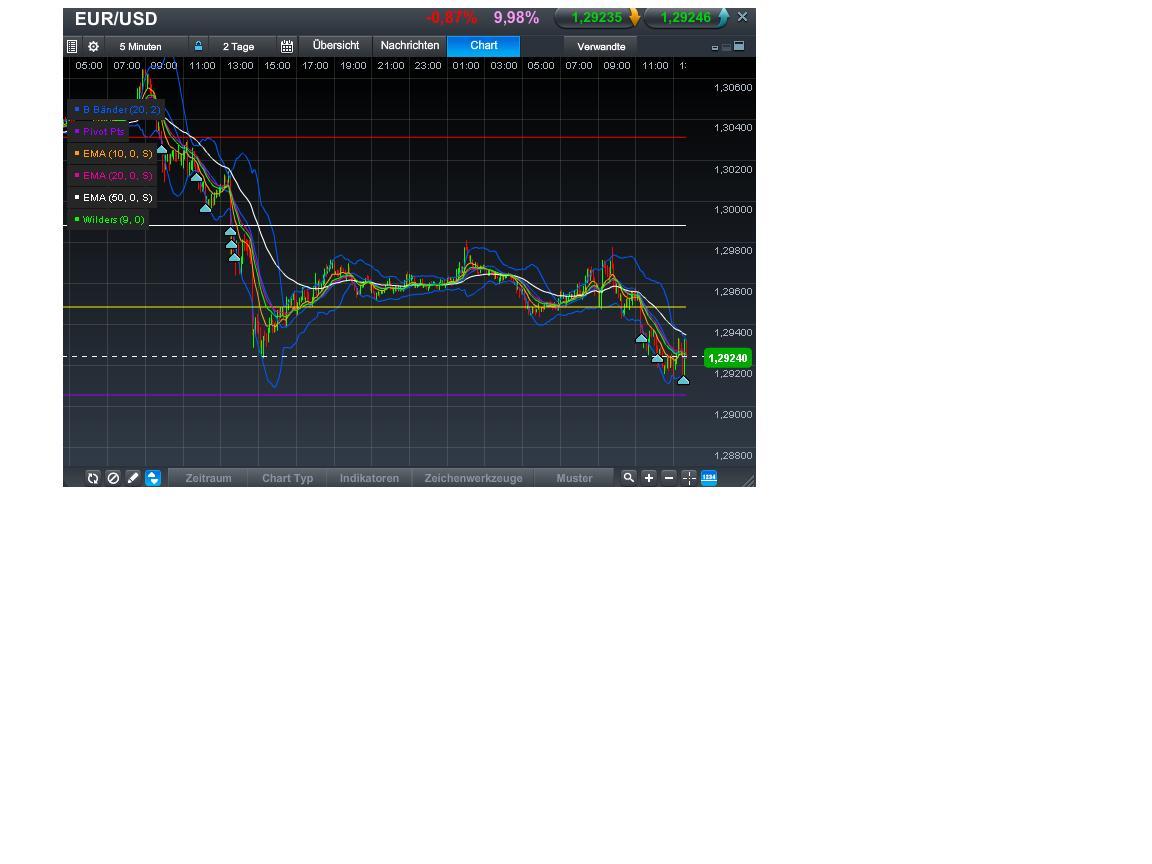Screen dimensions: 1152x864
Task: Click the EMA (50, 0, S) legend label
Action: (x=118, y=198)
